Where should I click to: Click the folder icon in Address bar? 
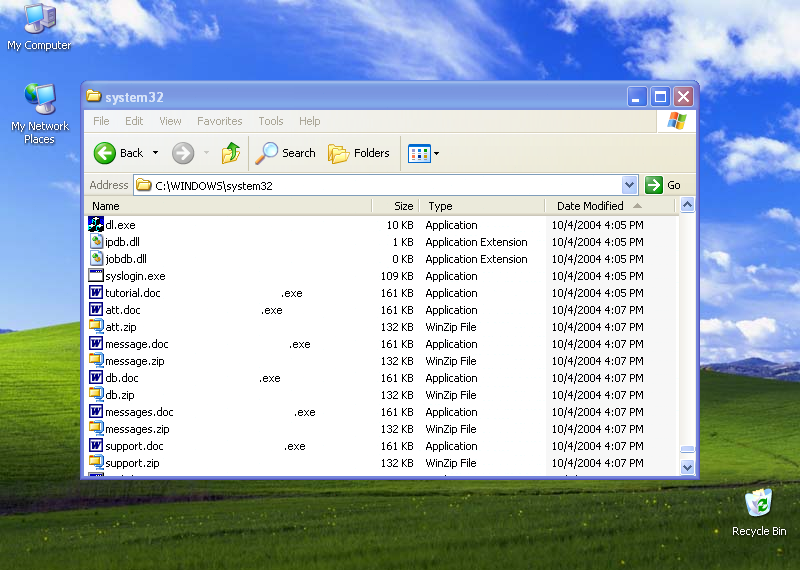click(144, 185)
